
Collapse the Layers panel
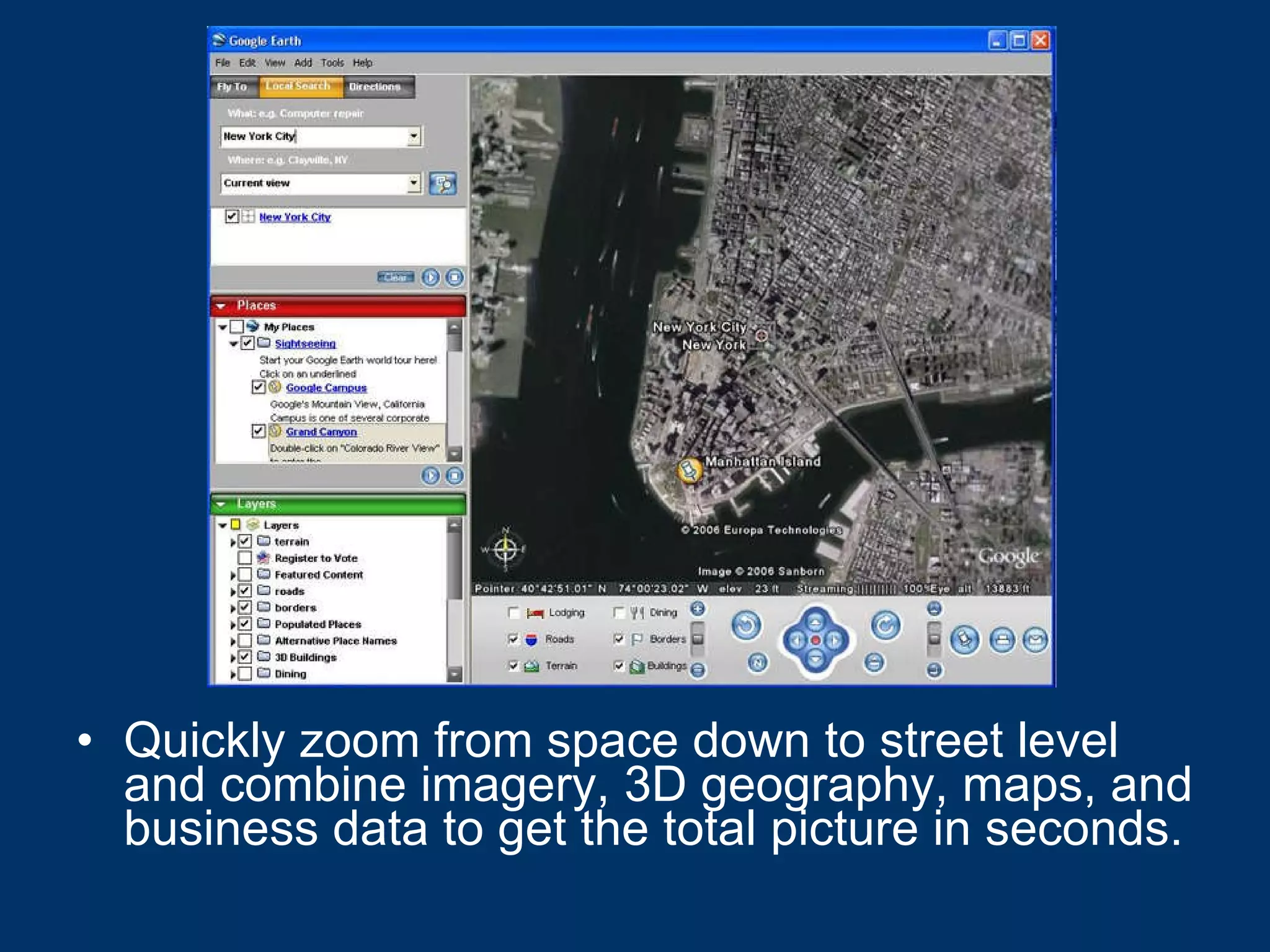221,505
